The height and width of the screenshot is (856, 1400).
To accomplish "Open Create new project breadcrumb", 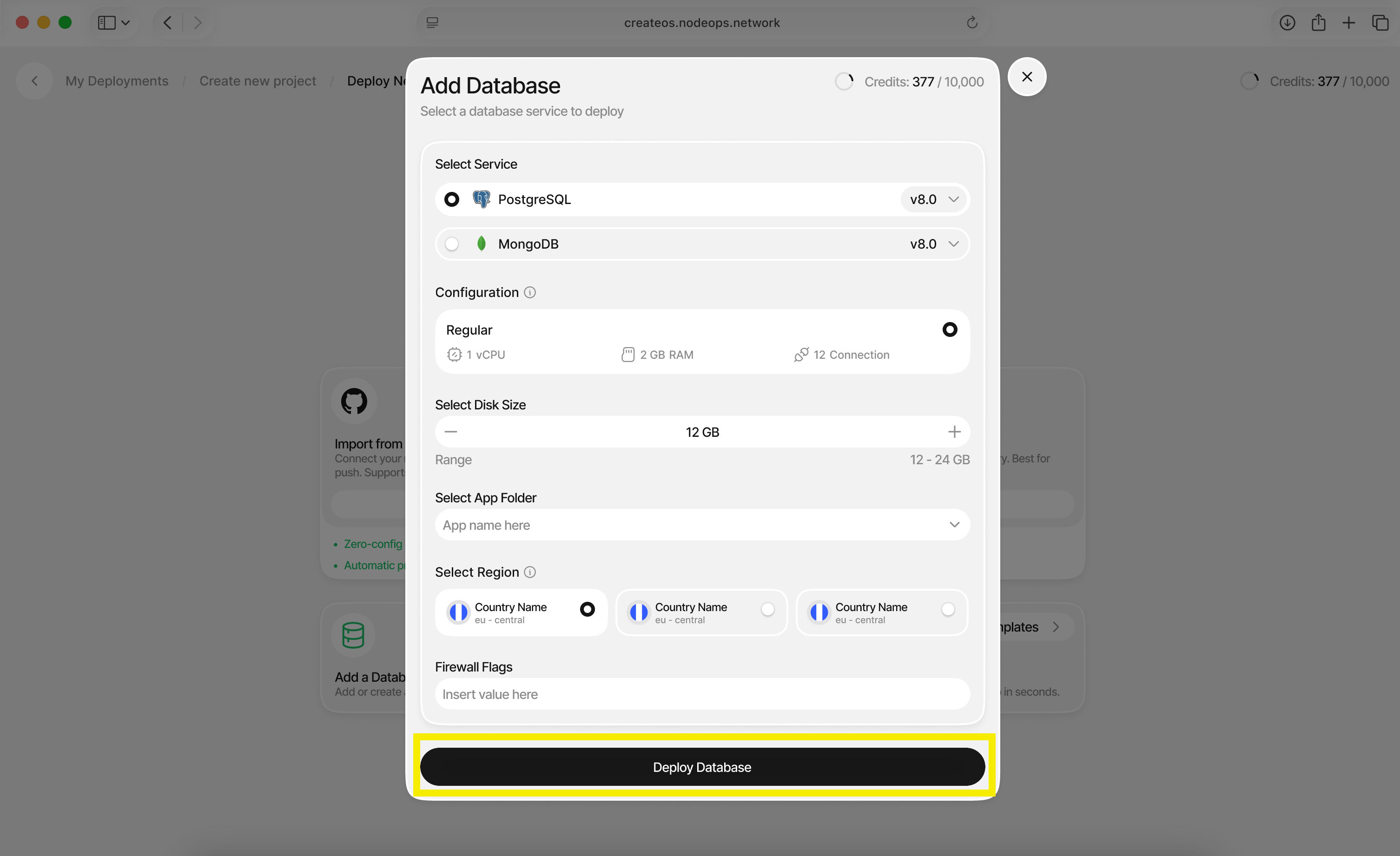I will [x=258, y=81].
